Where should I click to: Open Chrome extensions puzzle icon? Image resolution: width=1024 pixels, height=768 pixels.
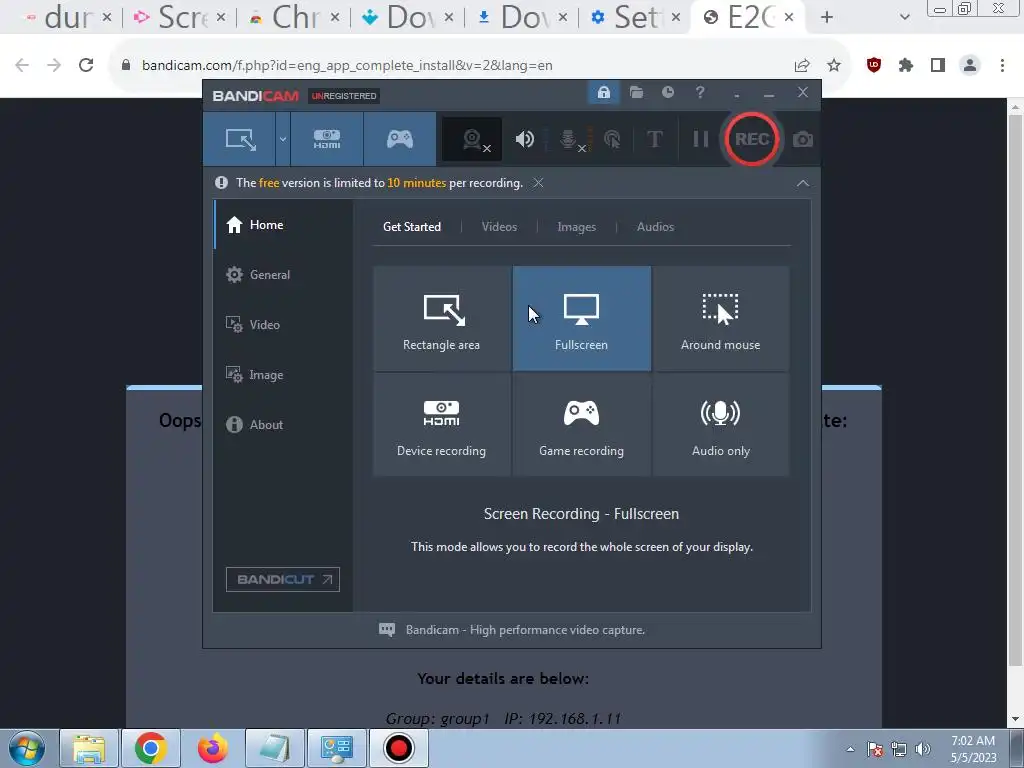pyautogui.click(x=906, y=65)
